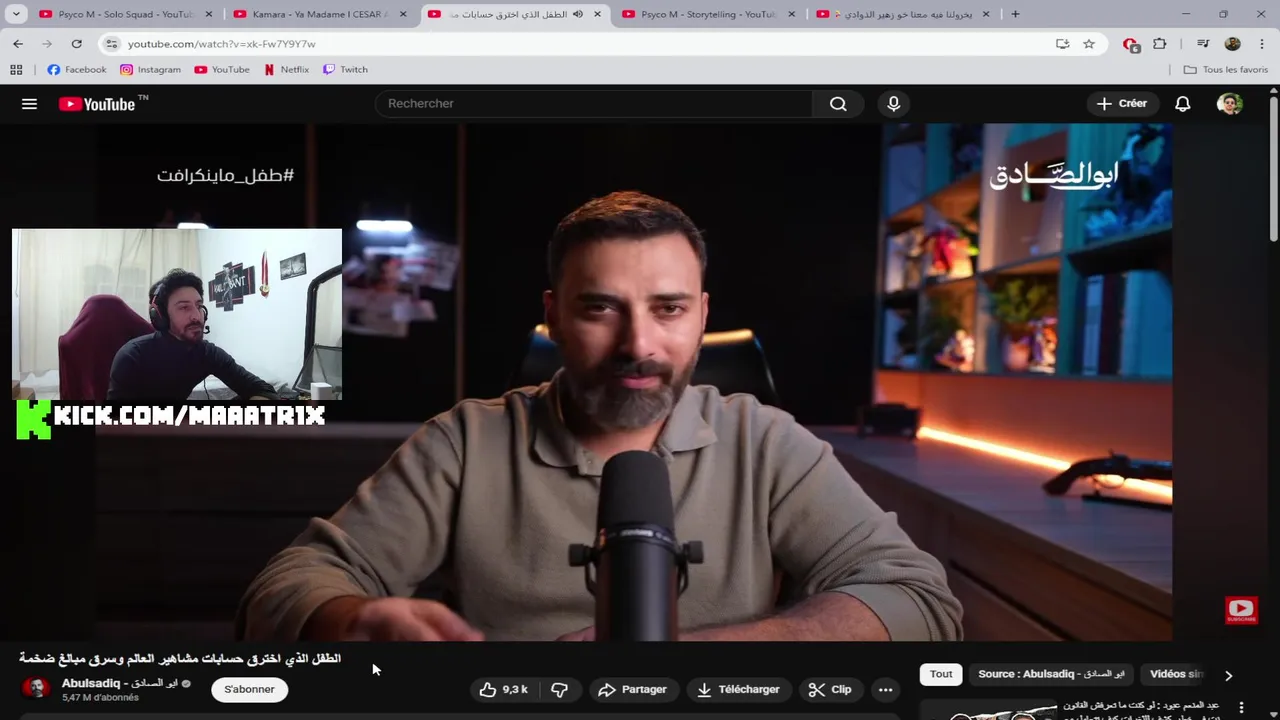This screenshot has width=1280, height=720.
Task: Open the Facebook bookmark
Action: (76, 70)
